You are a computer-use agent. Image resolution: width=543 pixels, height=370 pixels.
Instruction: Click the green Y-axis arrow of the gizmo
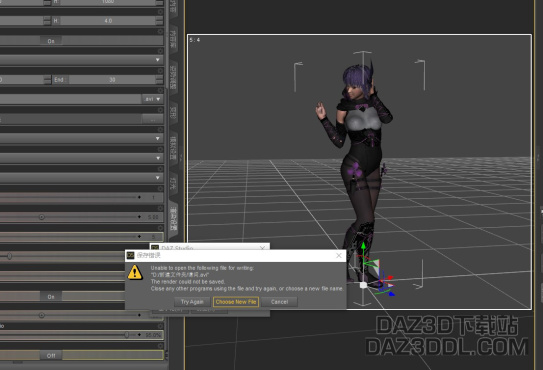(x=363, y=246)
